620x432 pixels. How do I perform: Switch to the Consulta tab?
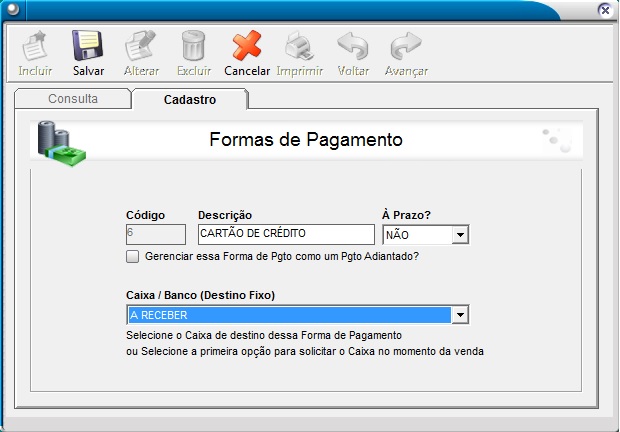click(73, 99)
